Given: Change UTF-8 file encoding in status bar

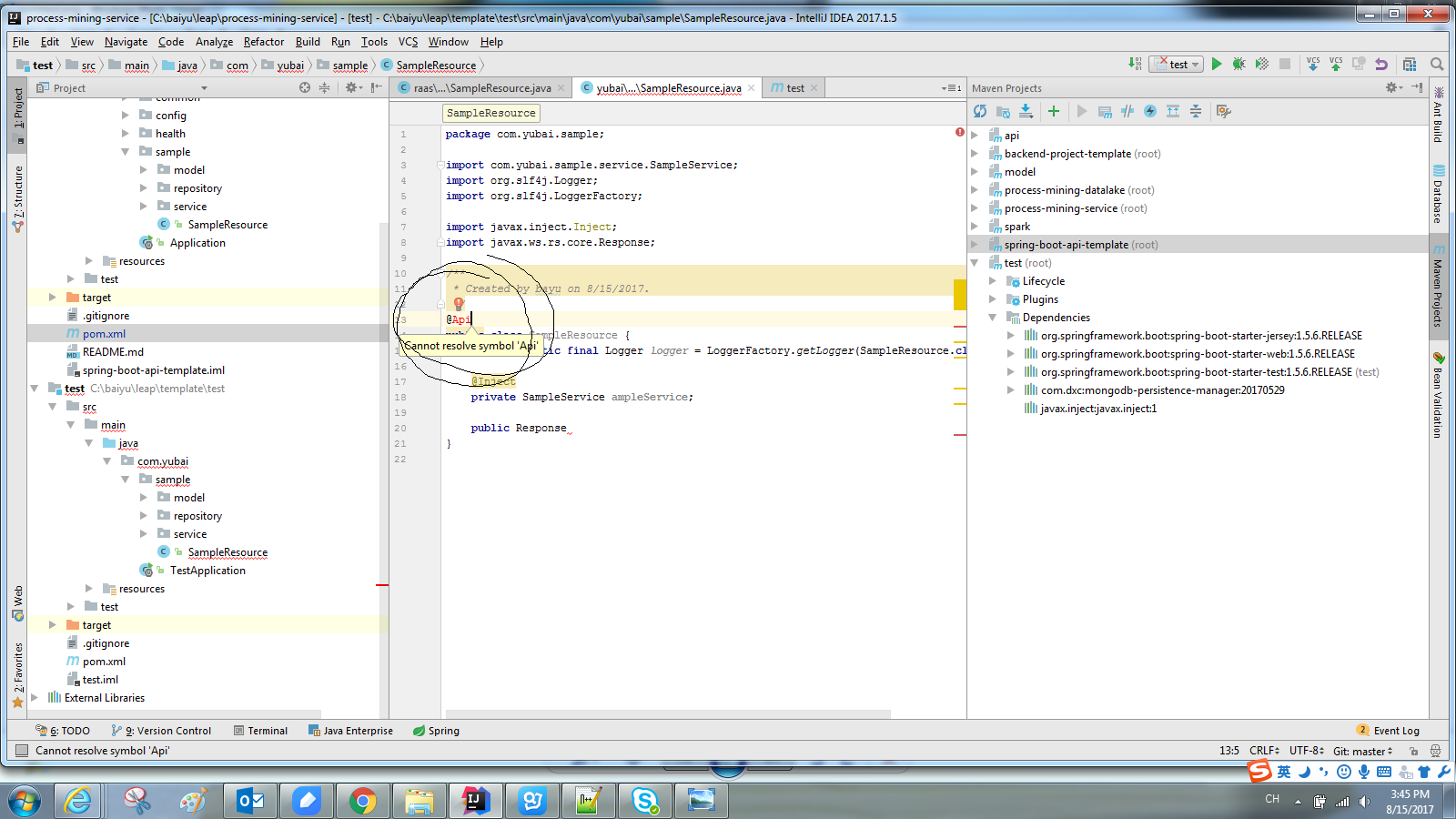Looking at the screenshot, I should (1307, 751).
